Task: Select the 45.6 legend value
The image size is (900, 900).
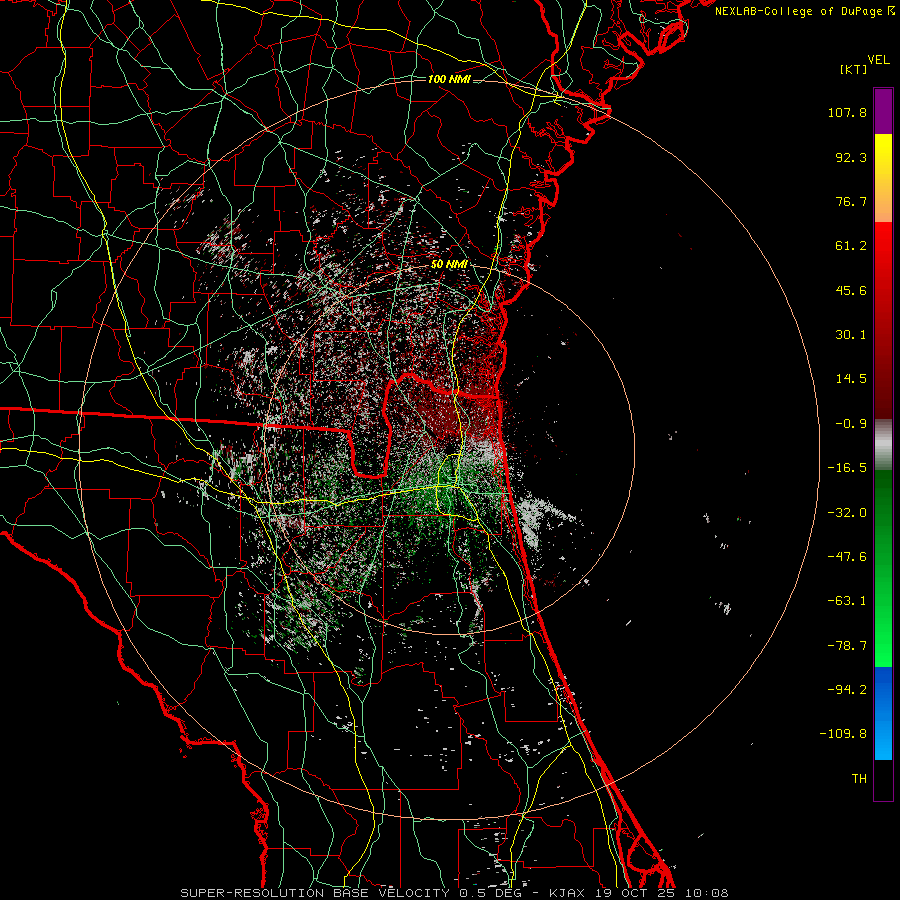Action: [x=851, y=290]
